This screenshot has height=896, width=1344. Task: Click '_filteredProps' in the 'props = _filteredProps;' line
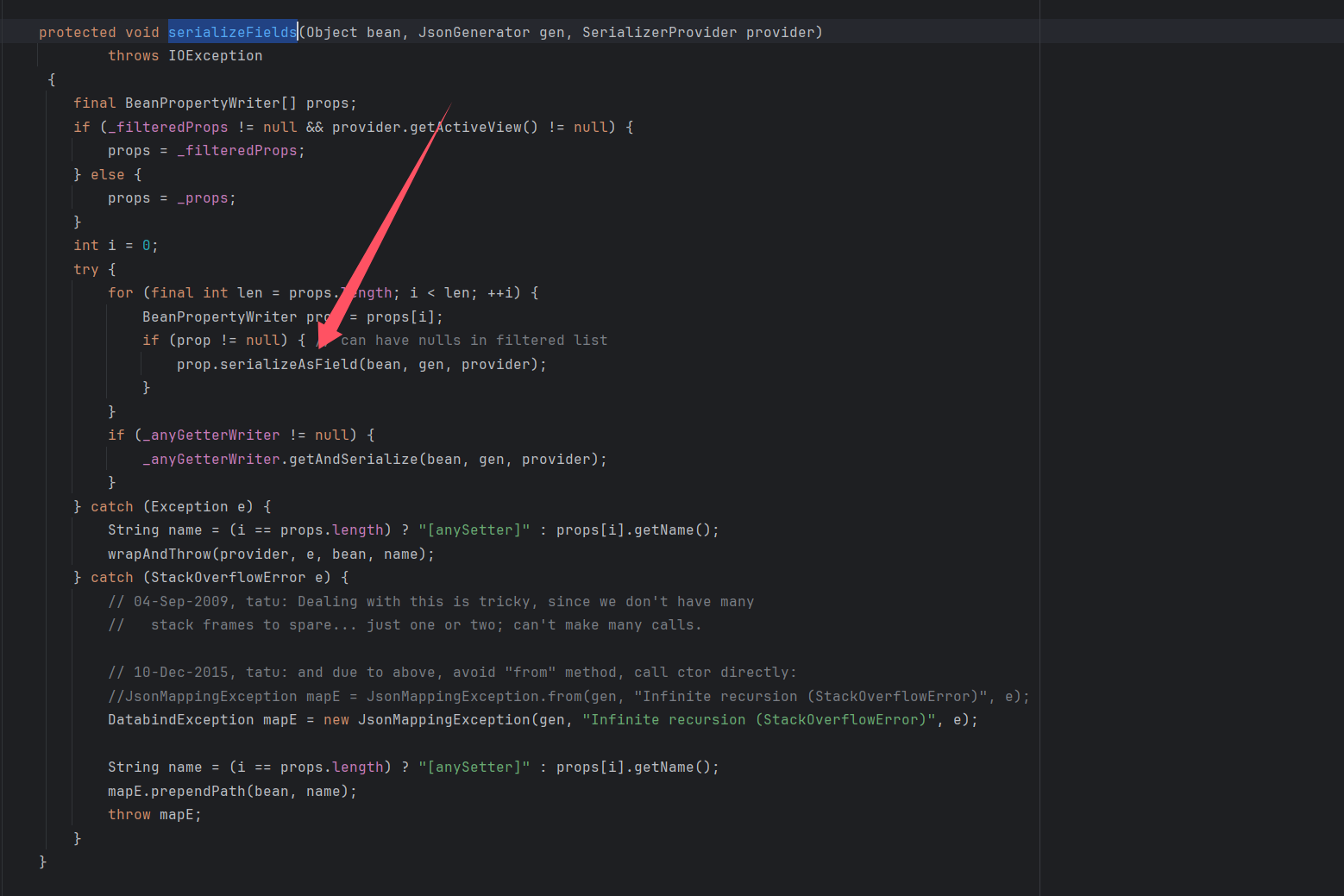pos(237,150)
